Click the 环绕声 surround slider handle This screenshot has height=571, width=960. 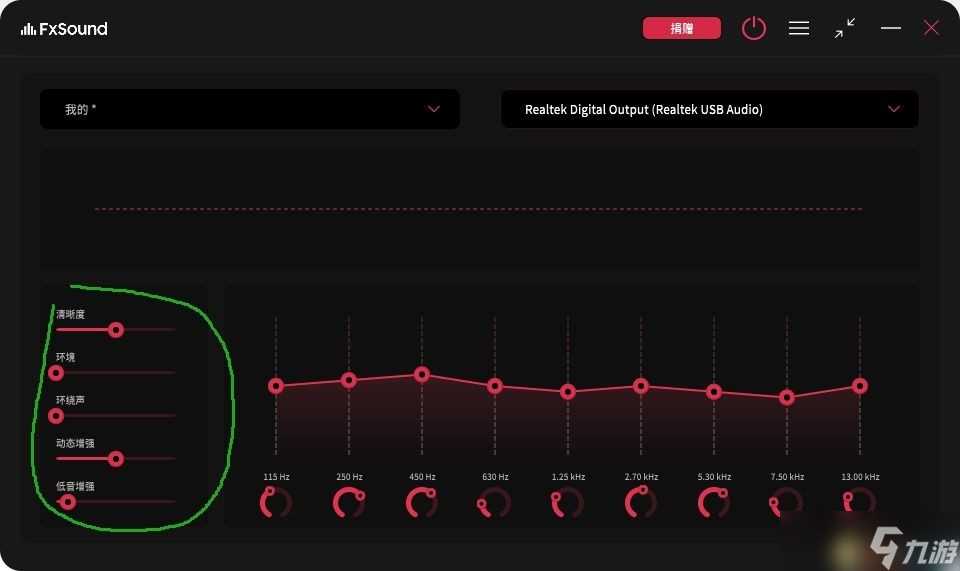coord(56,416)
